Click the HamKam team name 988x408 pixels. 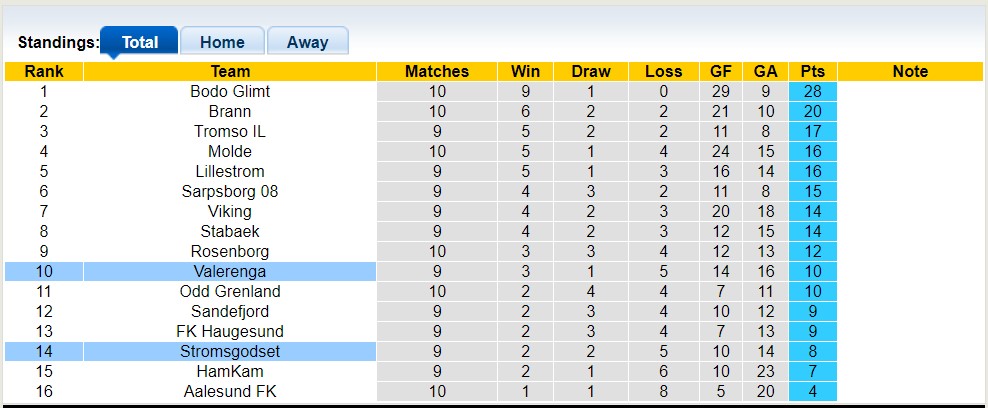click(230, 371)
